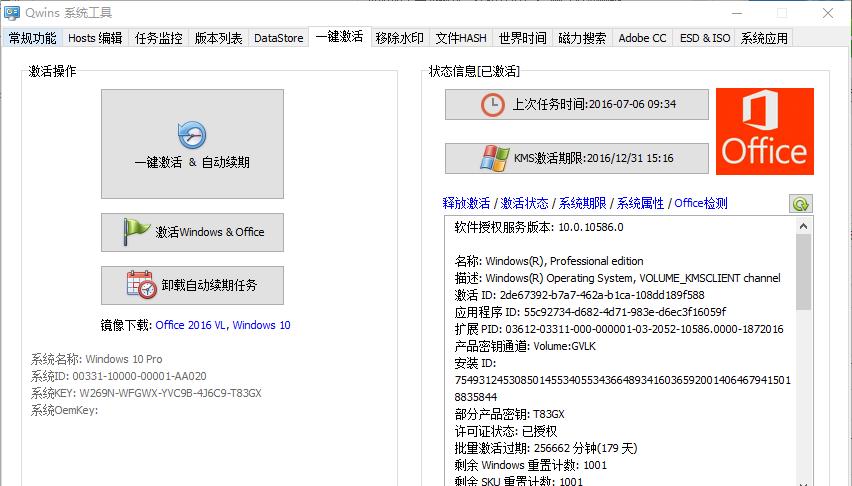Viewport: 852px width, 486px height.
Task: Click the 系统ID 00331-10000-00001-AA020 text
Action: click(118, 376)
